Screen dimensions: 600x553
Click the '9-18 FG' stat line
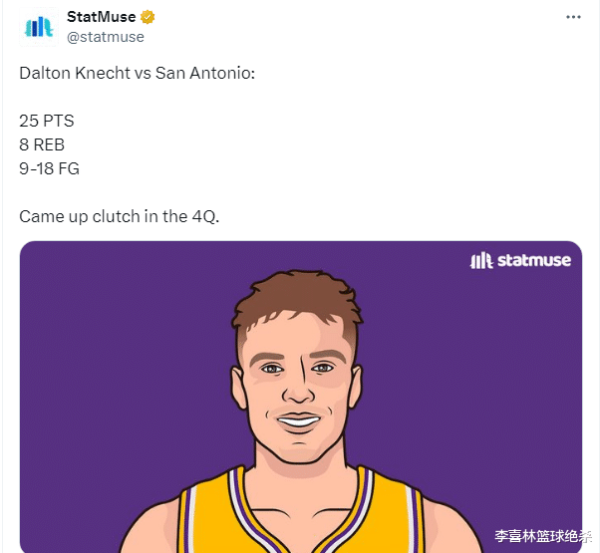(49, 169)
